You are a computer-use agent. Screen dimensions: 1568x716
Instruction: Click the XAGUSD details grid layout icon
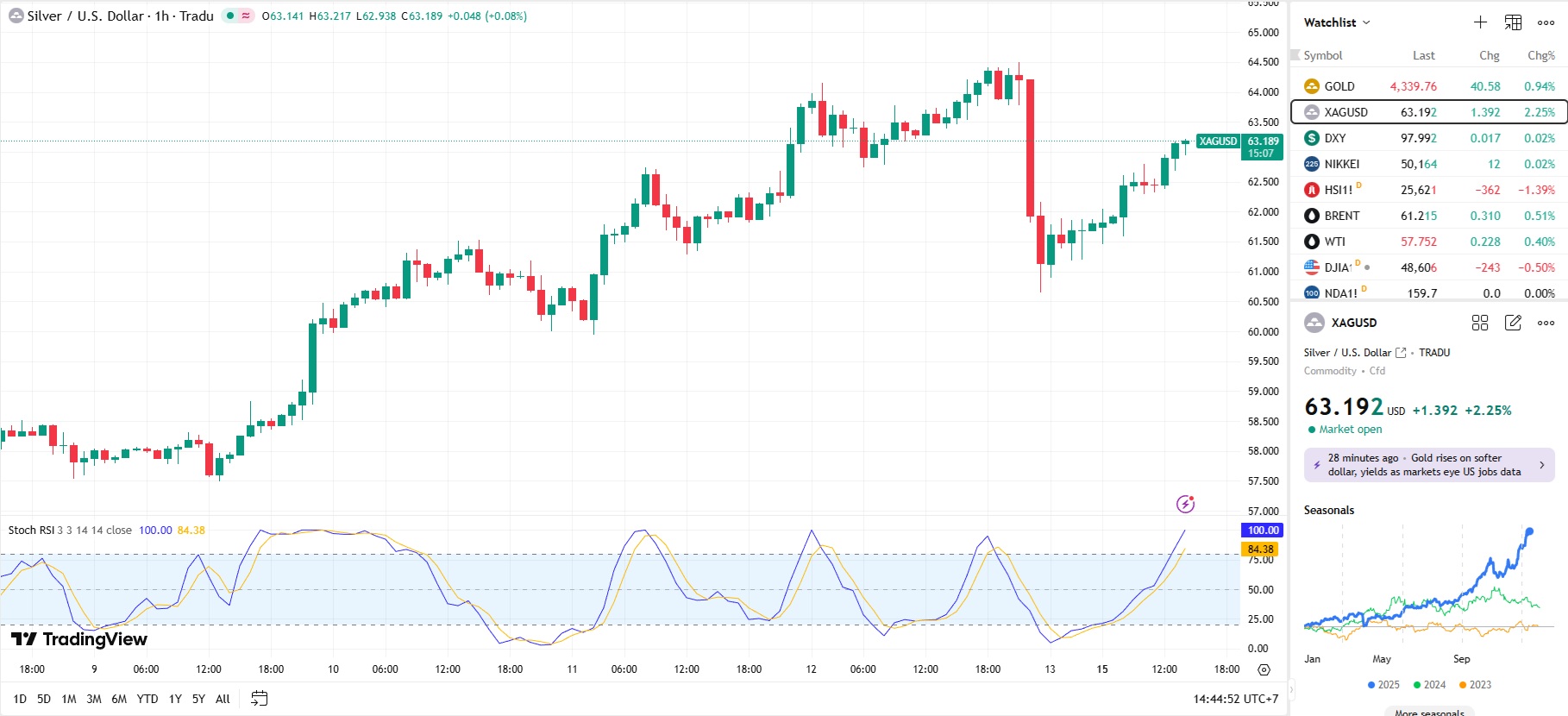tap(1480, 323)
